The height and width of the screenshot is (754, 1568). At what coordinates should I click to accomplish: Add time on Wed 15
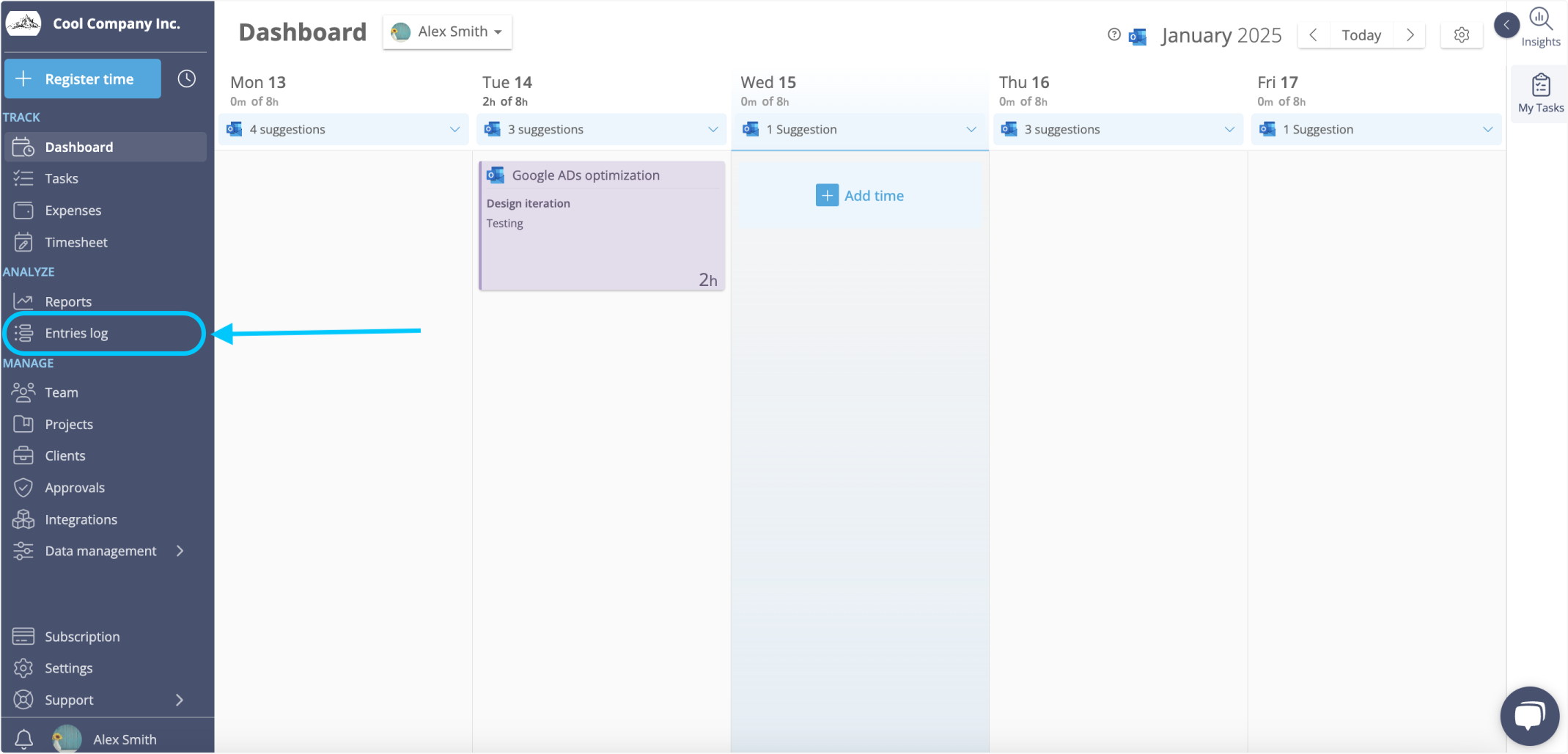click(860, 196)
